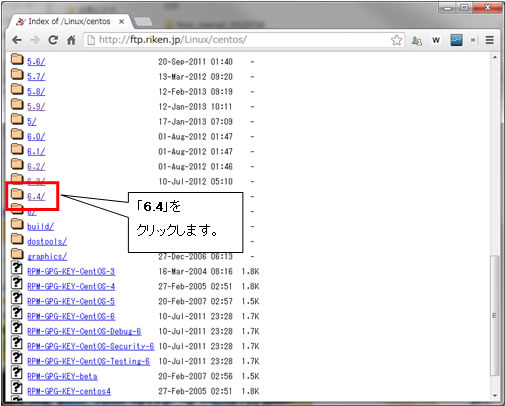Open the home page icon

(71, 40)
